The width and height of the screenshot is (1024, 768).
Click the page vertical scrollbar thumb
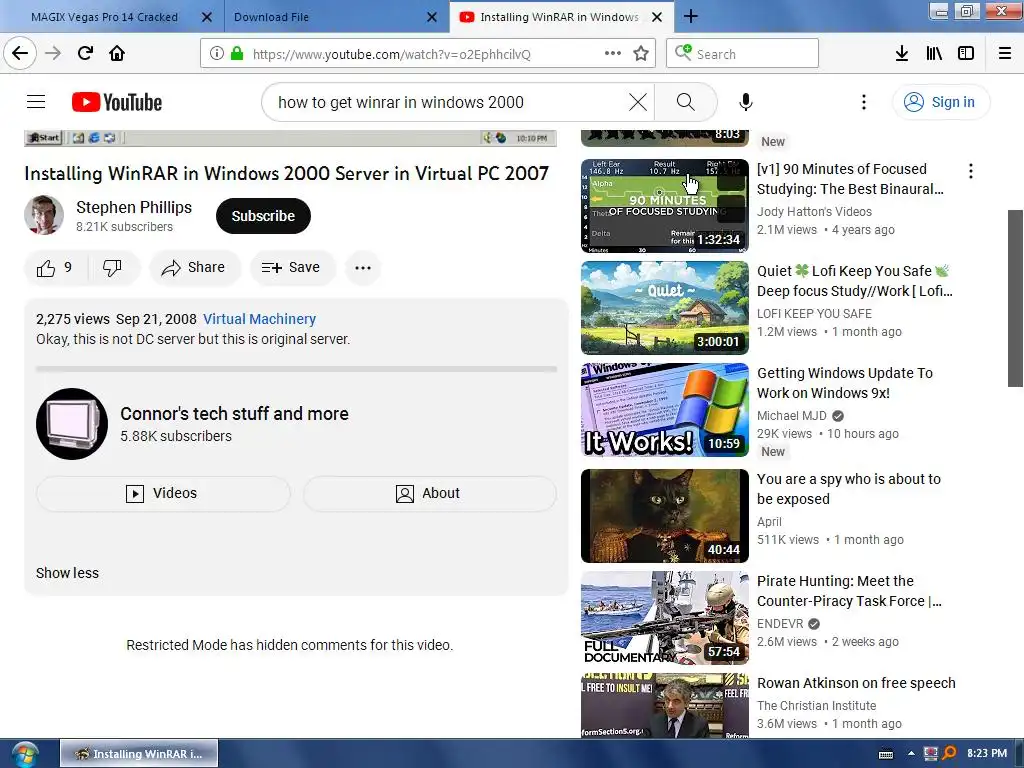[x=1015, y=298]
